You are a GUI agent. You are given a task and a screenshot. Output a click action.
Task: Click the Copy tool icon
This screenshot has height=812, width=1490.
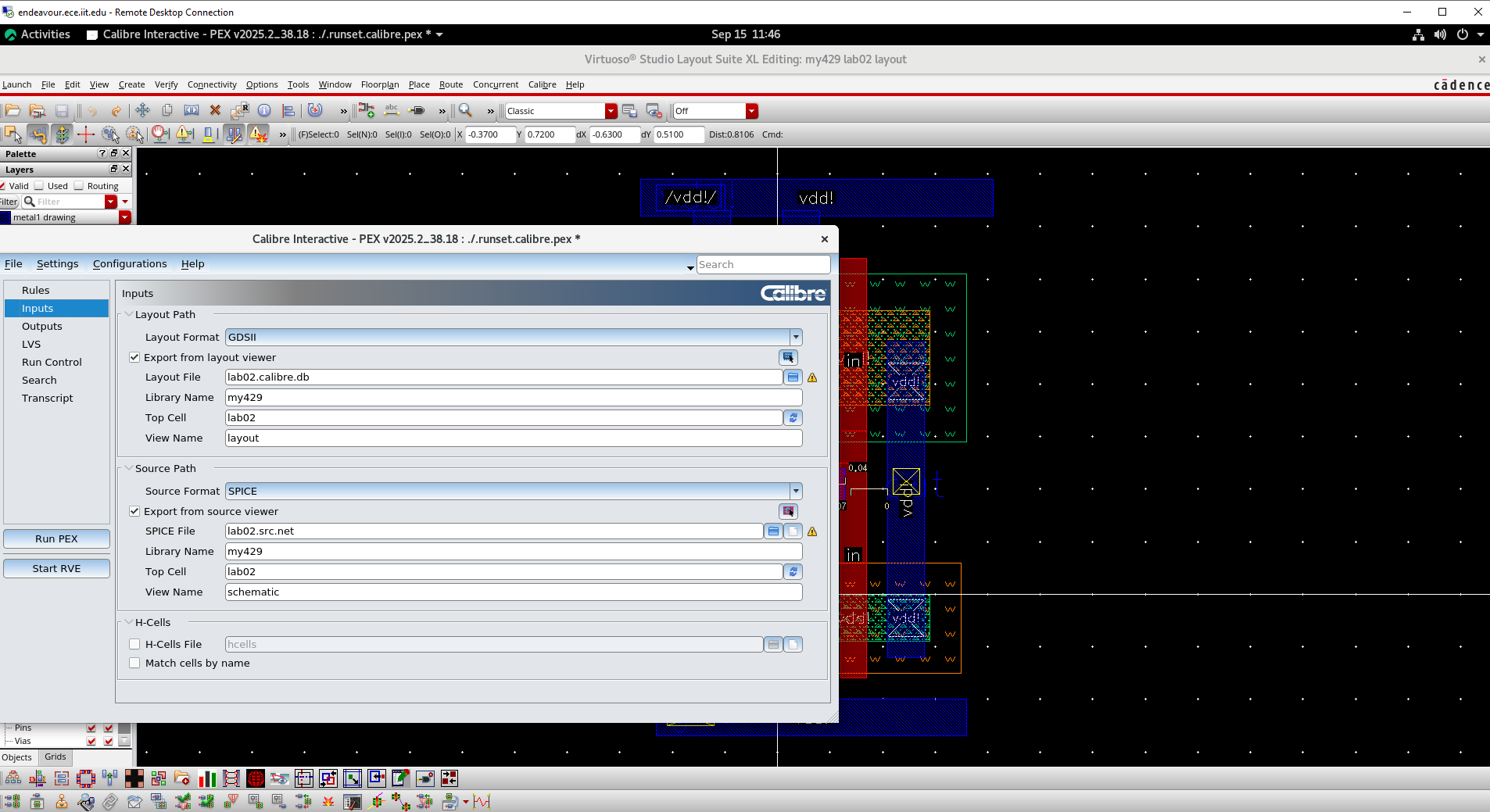click(167, 111)
